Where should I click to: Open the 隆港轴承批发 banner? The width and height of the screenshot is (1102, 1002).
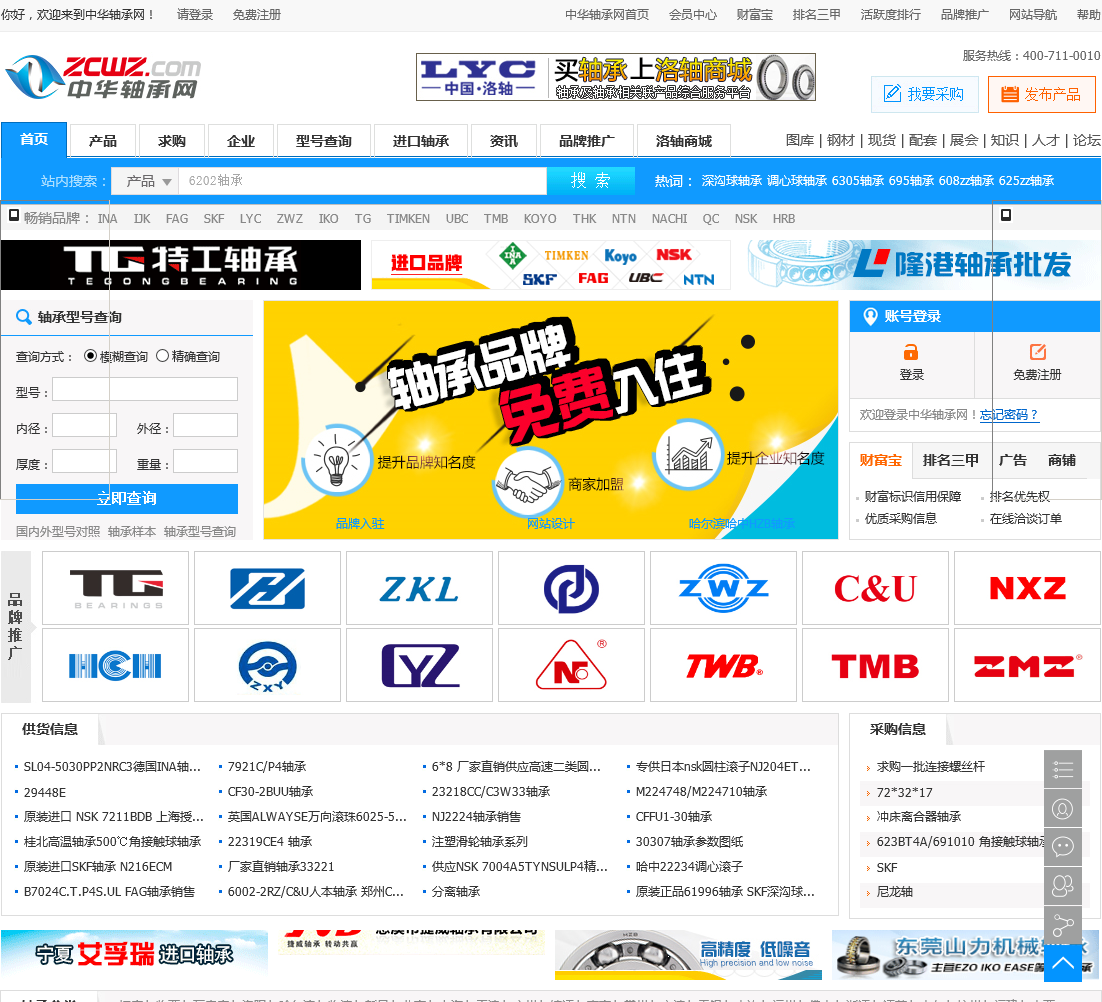[x=923, y=265]
